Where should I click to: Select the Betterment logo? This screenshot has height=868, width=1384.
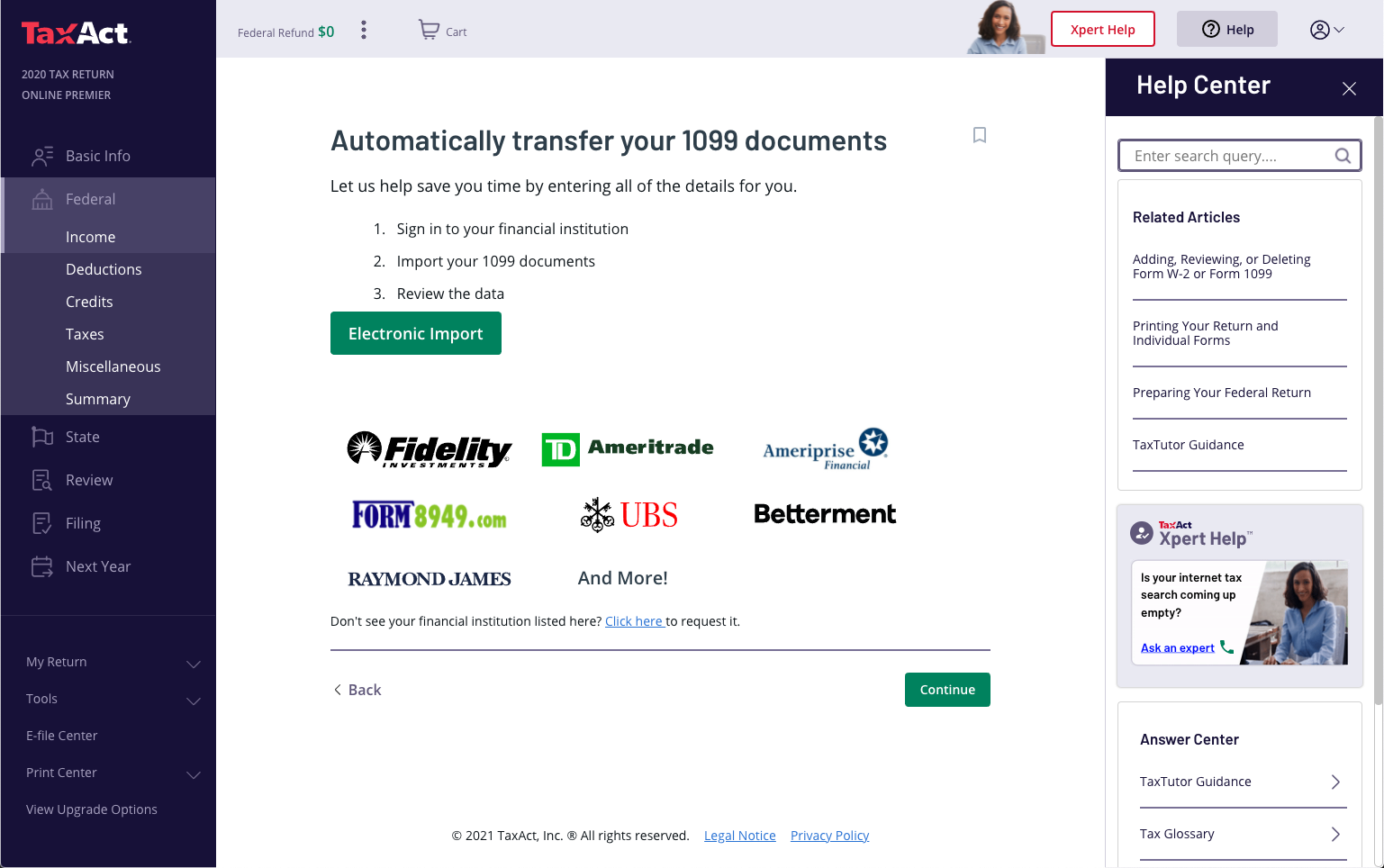pos(825,514)
